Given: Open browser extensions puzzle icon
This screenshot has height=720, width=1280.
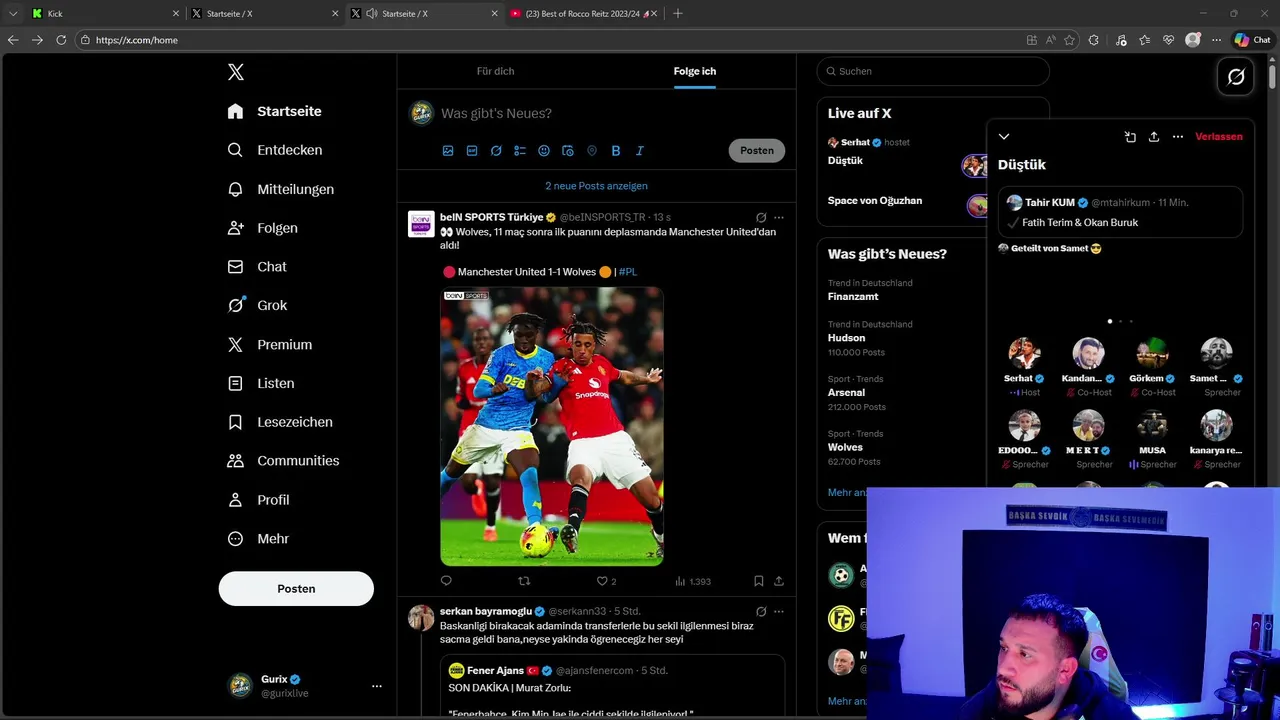Looking at the screenshot, I should coord(1094,40).
